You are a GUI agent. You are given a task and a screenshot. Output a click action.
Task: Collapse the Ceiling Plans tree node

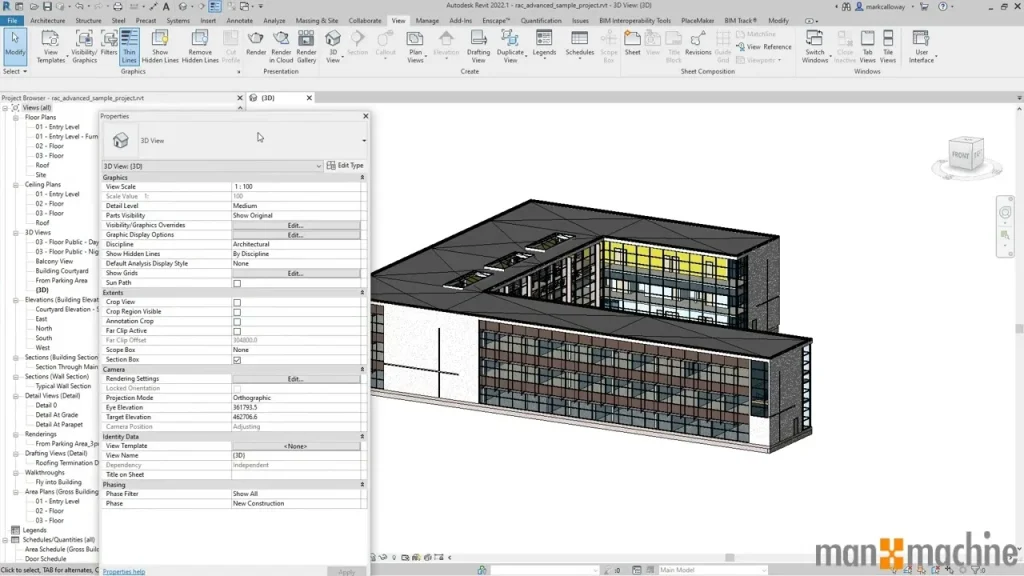coord(16,185)
